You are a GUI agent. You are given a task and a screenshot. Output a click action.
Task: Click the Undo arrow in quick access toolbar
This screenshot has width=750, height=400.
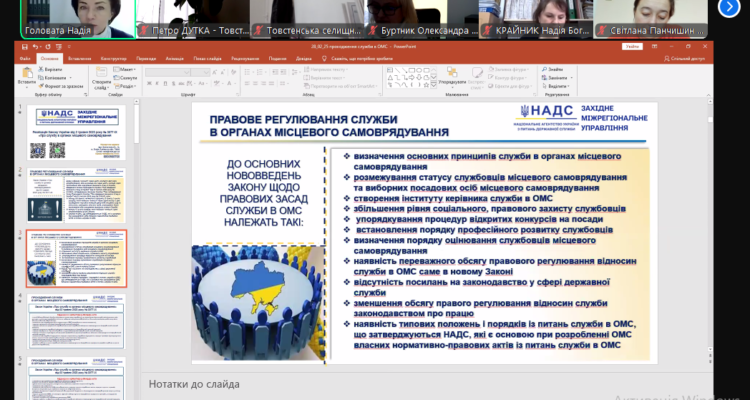(34, 47)
